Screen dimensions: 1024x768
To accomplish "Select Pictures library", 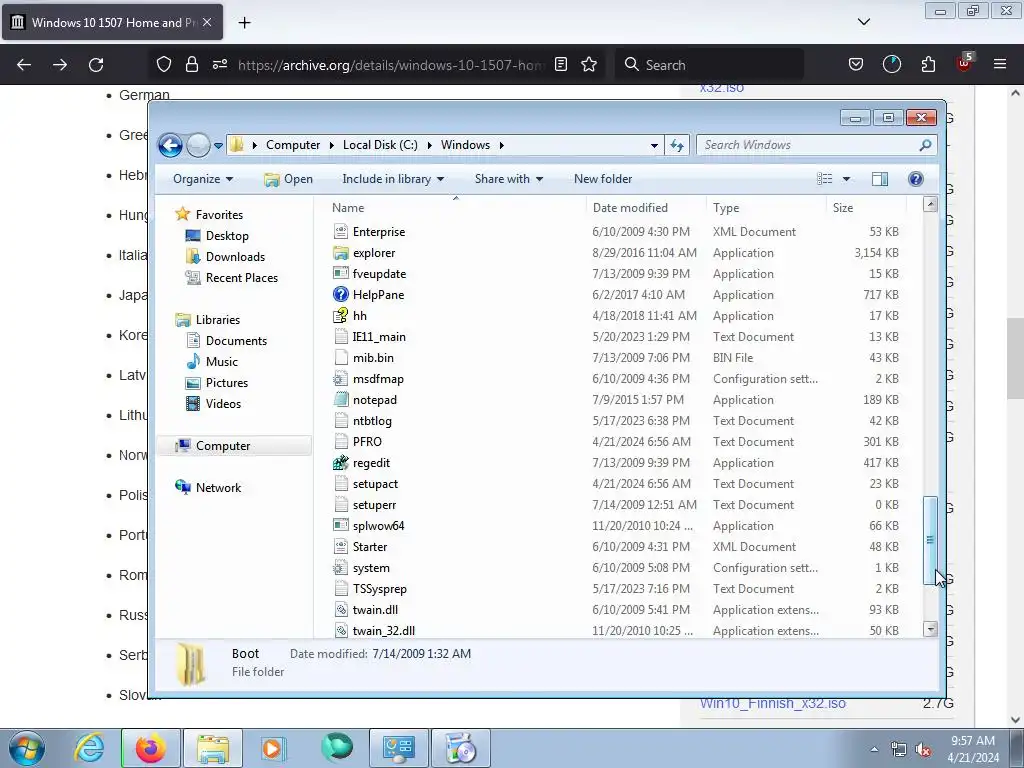I will (x=227, y=383).
